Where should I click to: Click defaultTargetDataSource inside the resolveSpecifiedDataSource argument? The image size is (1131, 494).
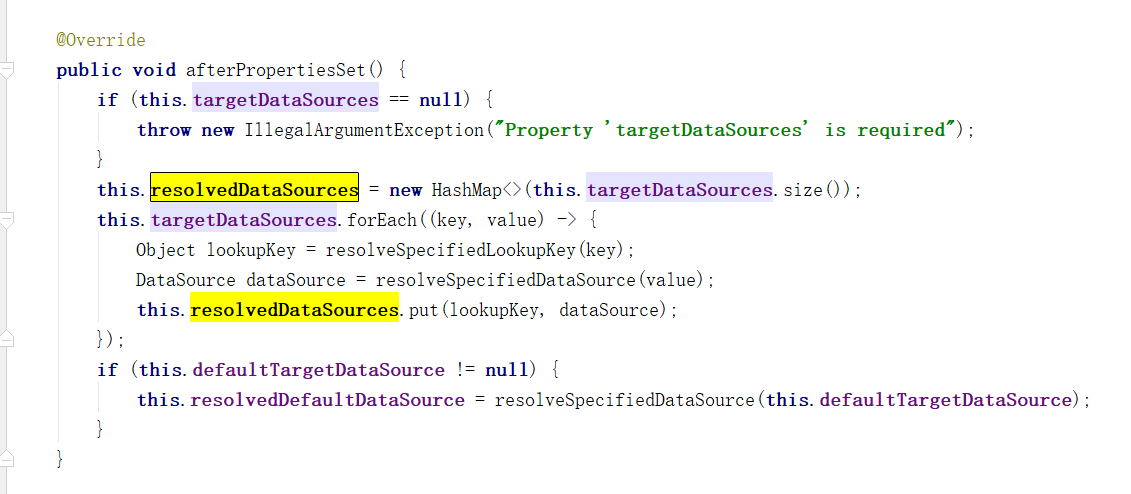tap(946, 400)
